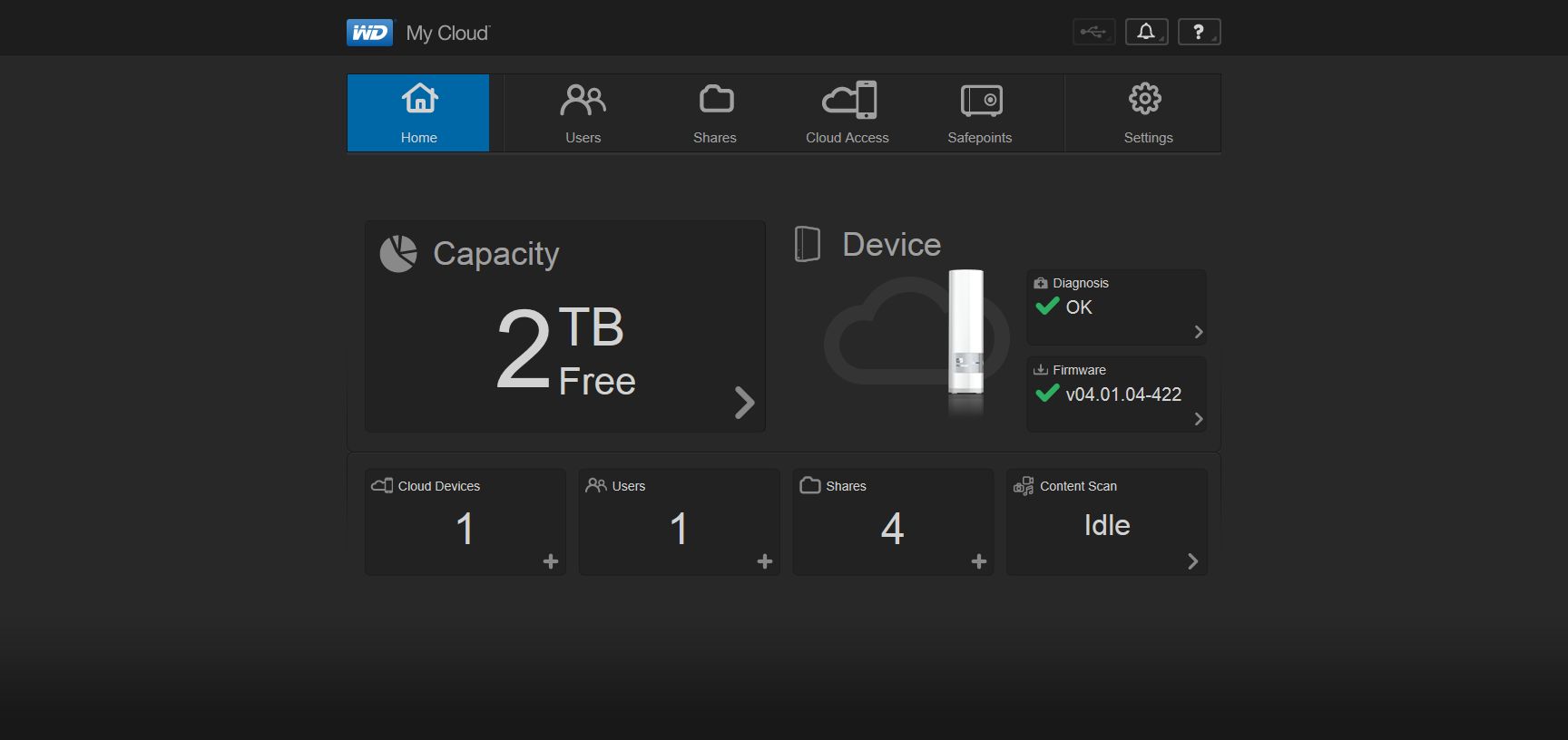This screenshot has width=1568, height=740.
Task: Click the Diagnosis medical kit icon
Action: [x=1041, y=283]
